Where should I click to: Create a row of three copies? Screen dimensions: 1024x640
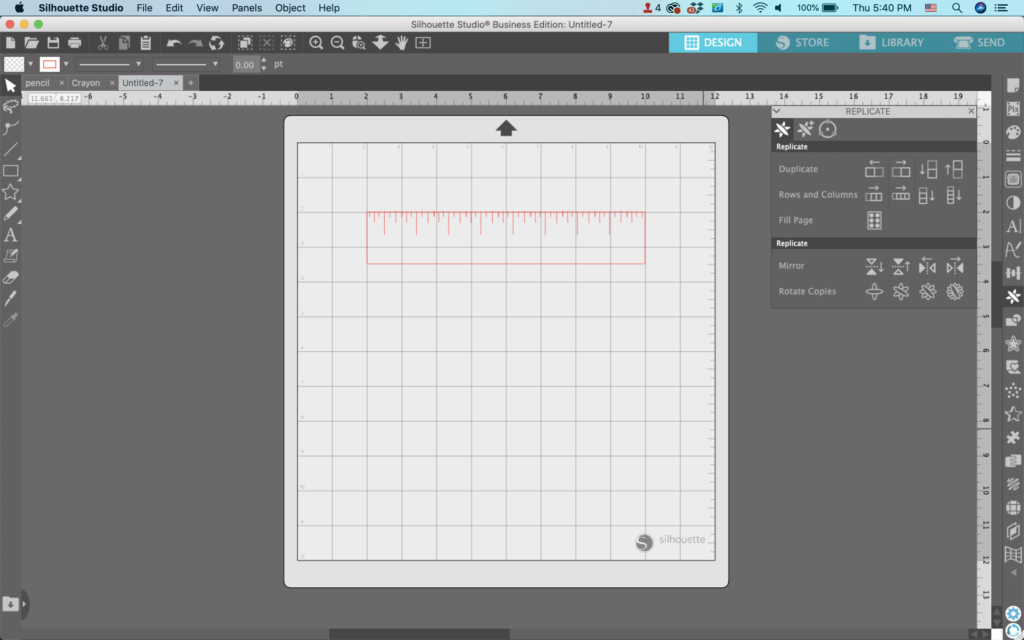[874, 195]
